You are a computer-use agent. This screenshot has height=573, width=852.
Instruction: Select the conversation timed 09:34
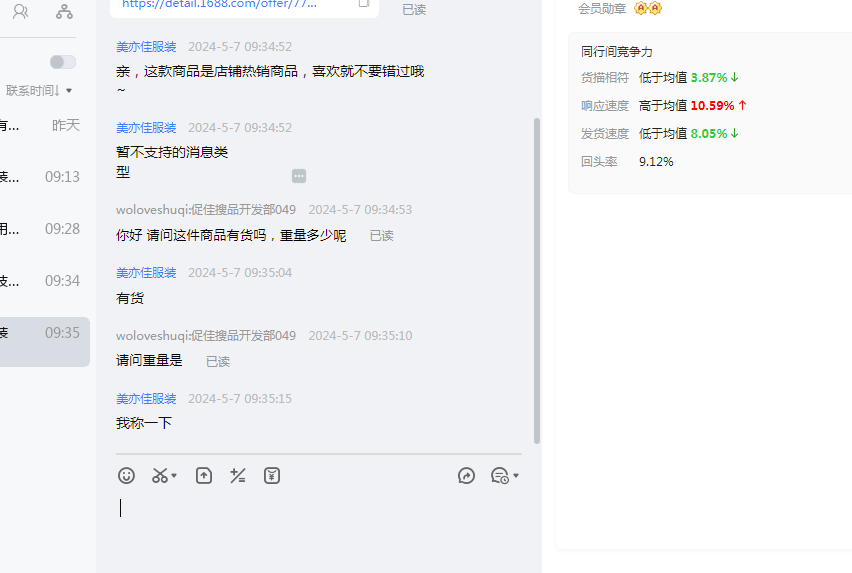45,281
